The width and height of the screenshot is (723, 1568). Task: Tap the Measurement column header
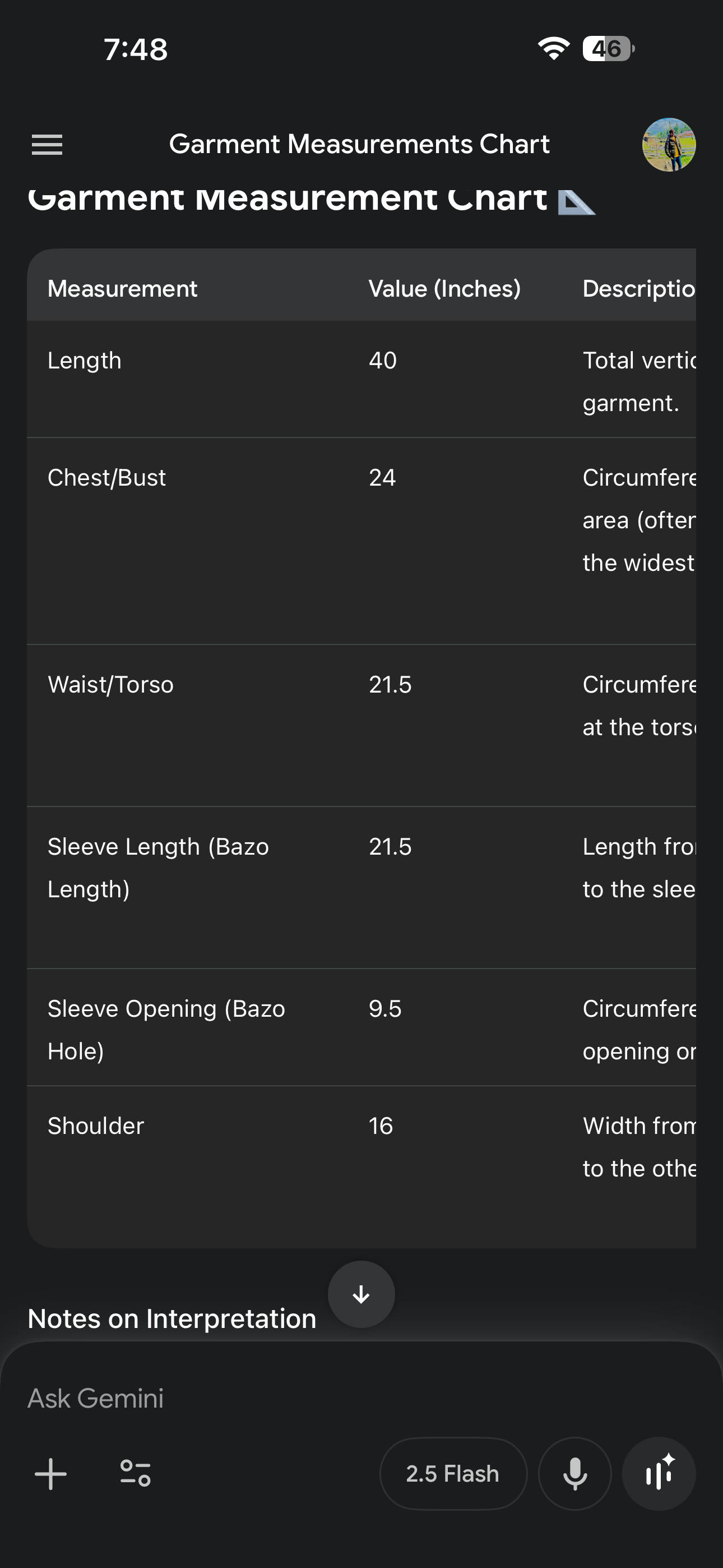pos(122,288)
